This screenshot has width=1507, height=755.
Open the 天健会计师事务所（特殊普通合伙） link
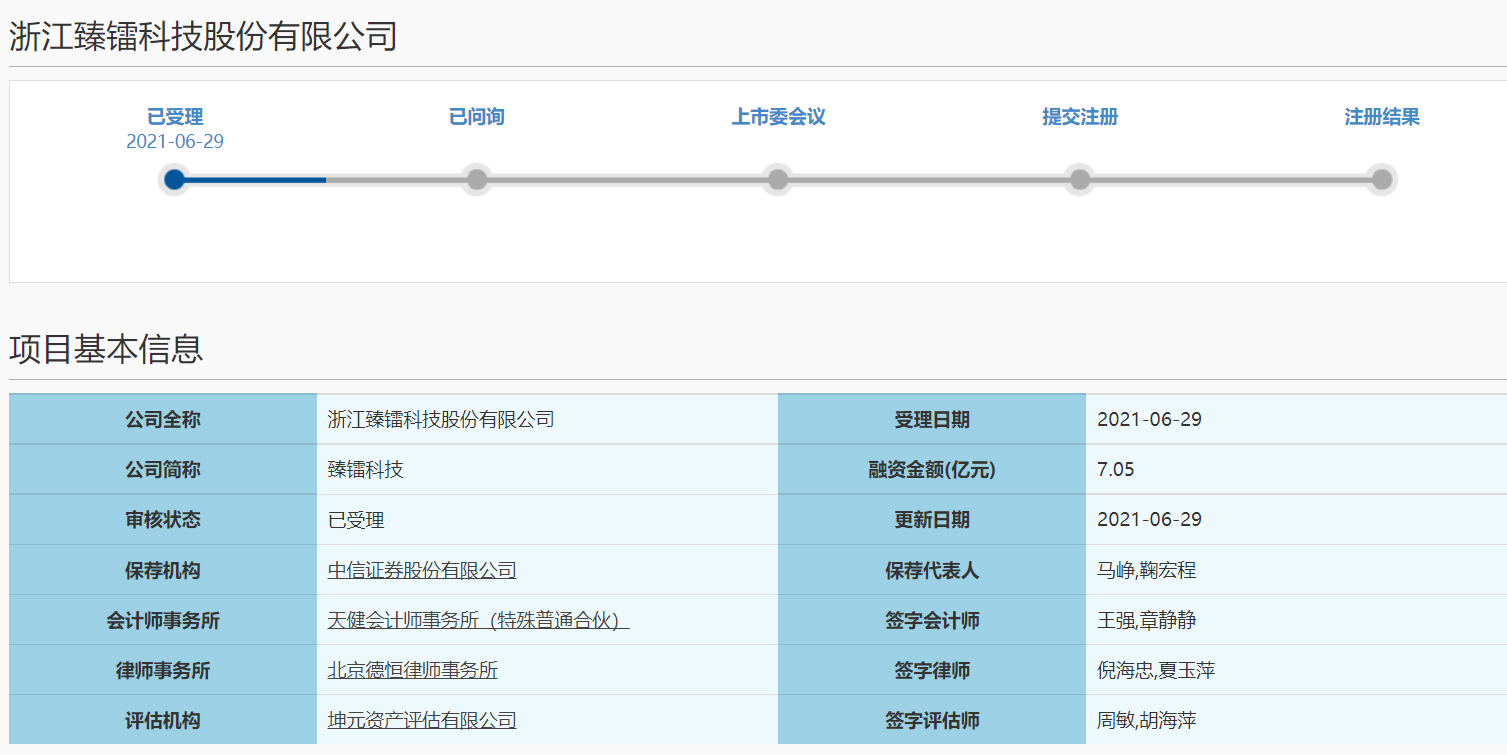pos(478,621)
